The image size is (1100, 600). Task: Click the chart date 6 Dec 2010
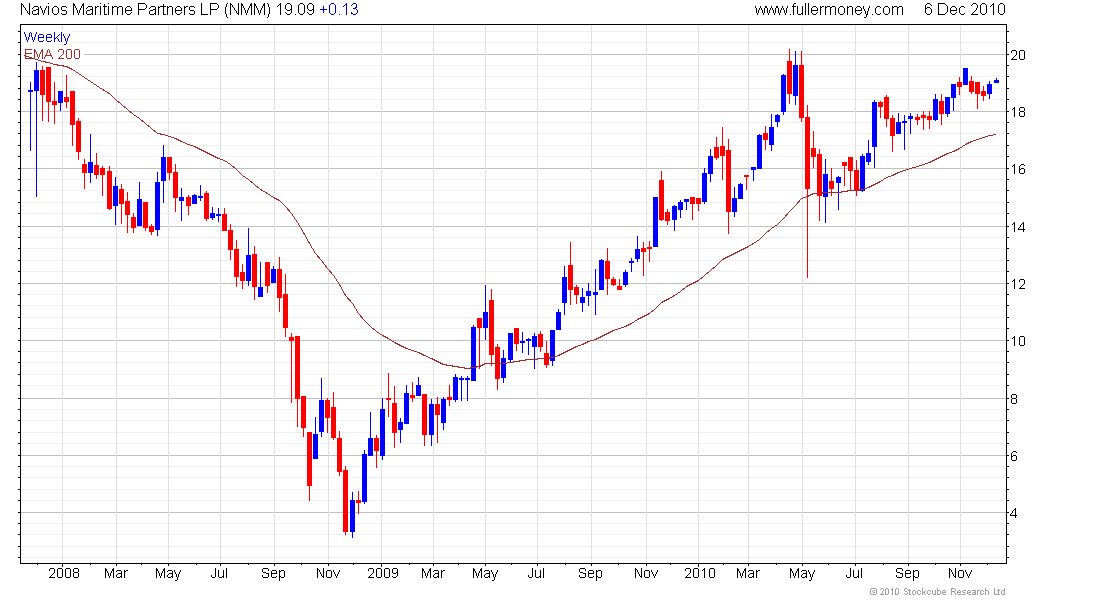pyautogui.click(x=965, y=10)
